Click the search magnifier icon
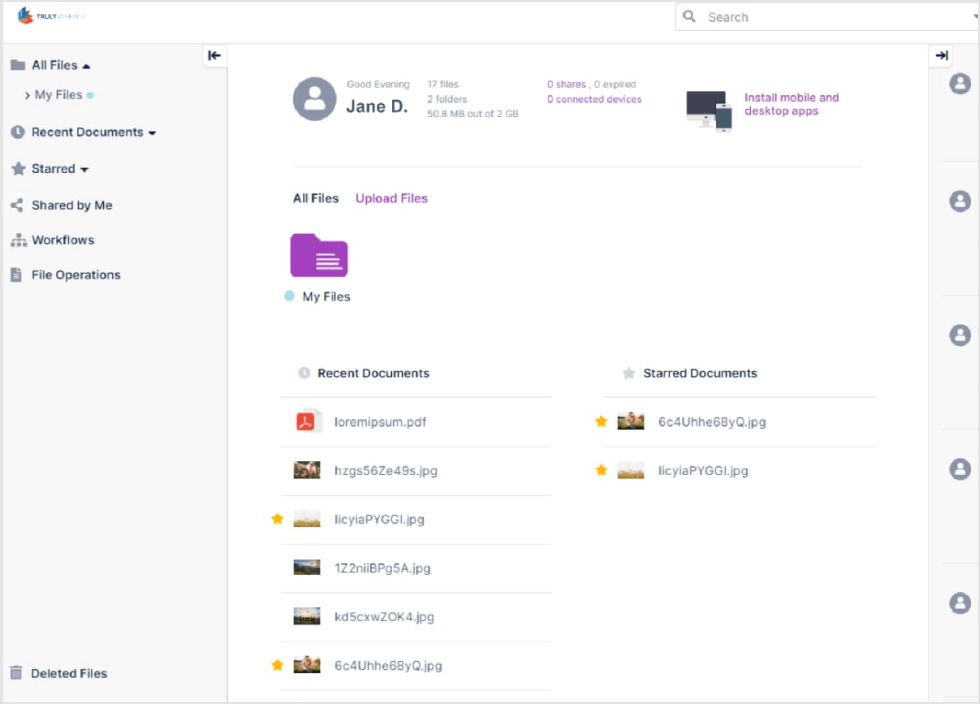 click(690, 17)
